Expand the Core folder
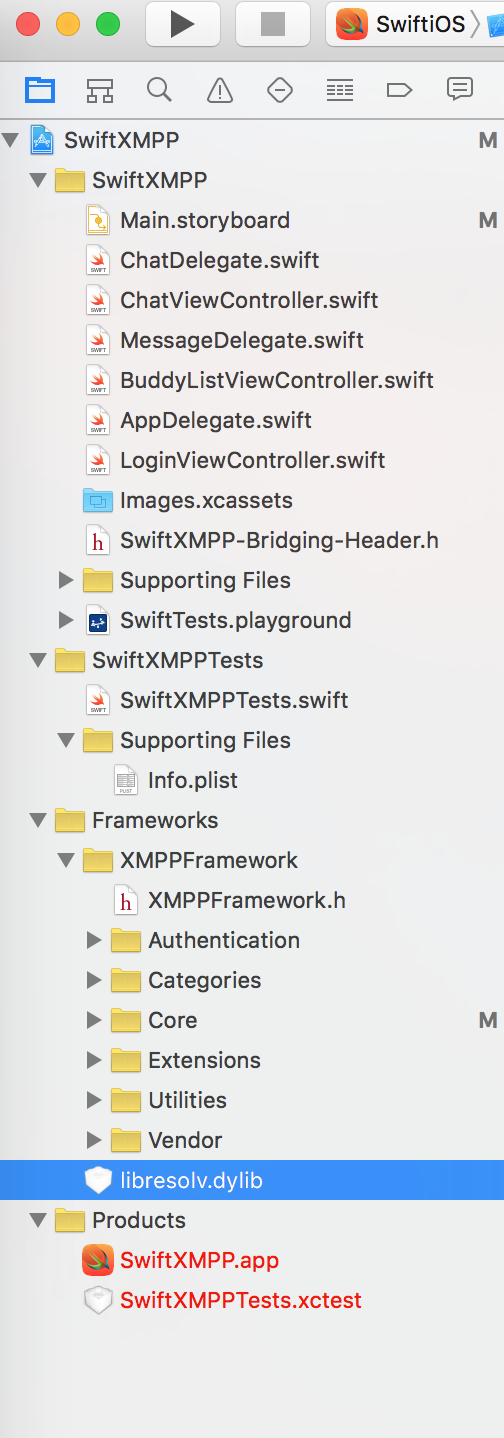Image resolution: width=504 pixels, height=1438 pixels. click(x=94, y=1020)
